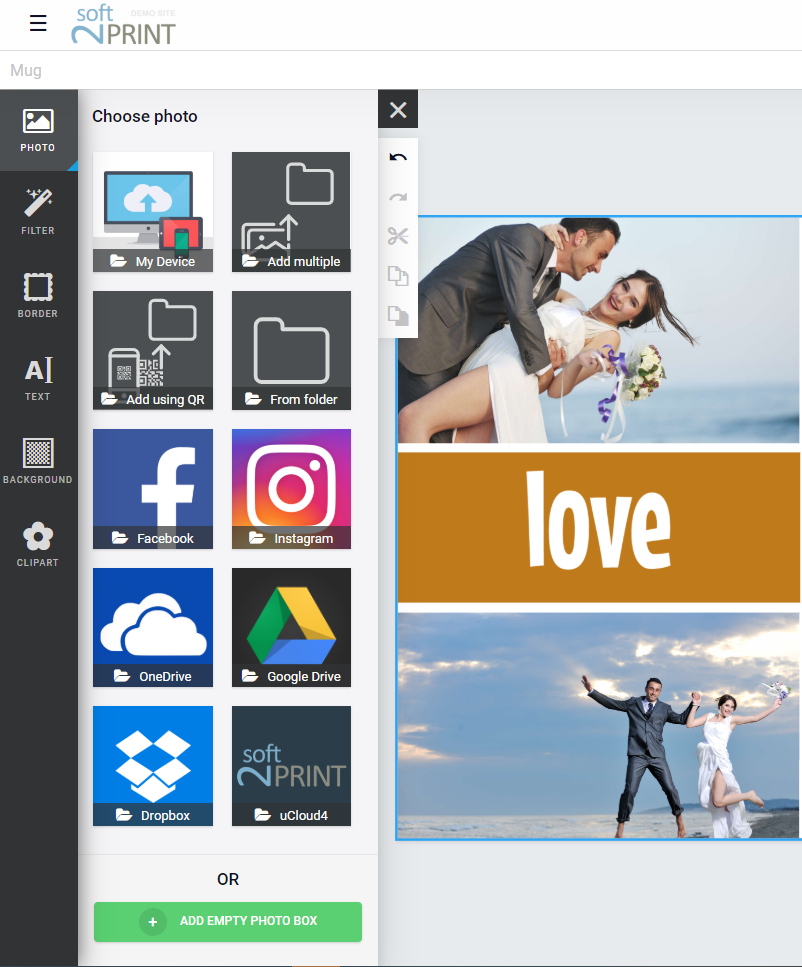
Task: Open the hamburger menu
Action: pos(38,23)
